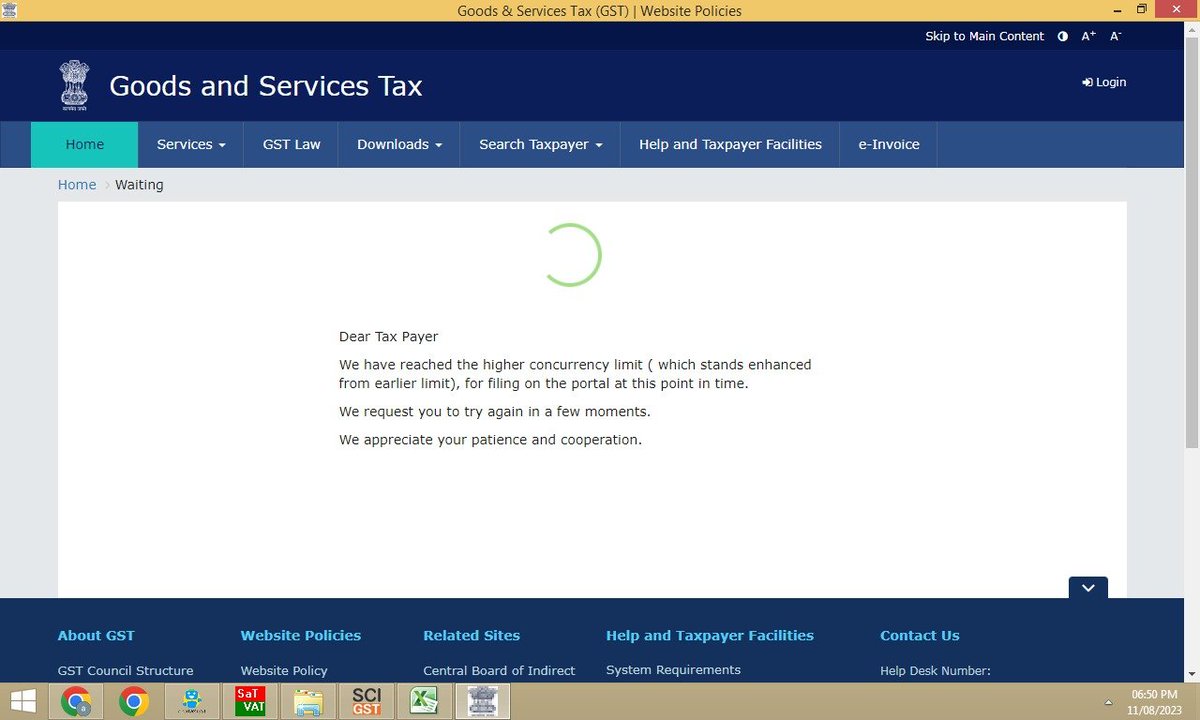
Task: Restore the window with title bar button
Action: point(1141,10)
